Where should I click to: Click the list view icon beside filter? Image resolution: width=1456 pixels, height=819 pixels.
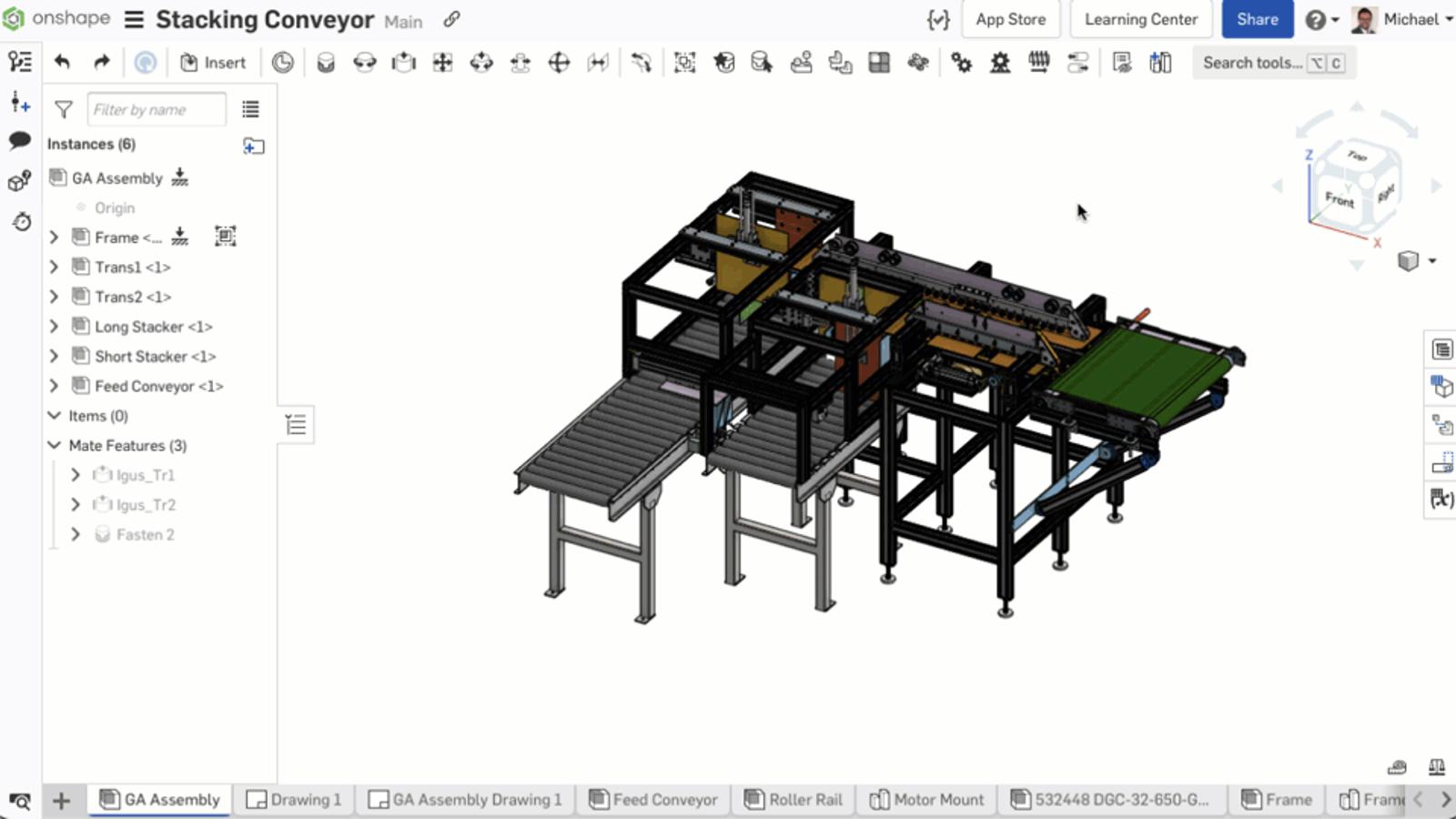[250, 110]
